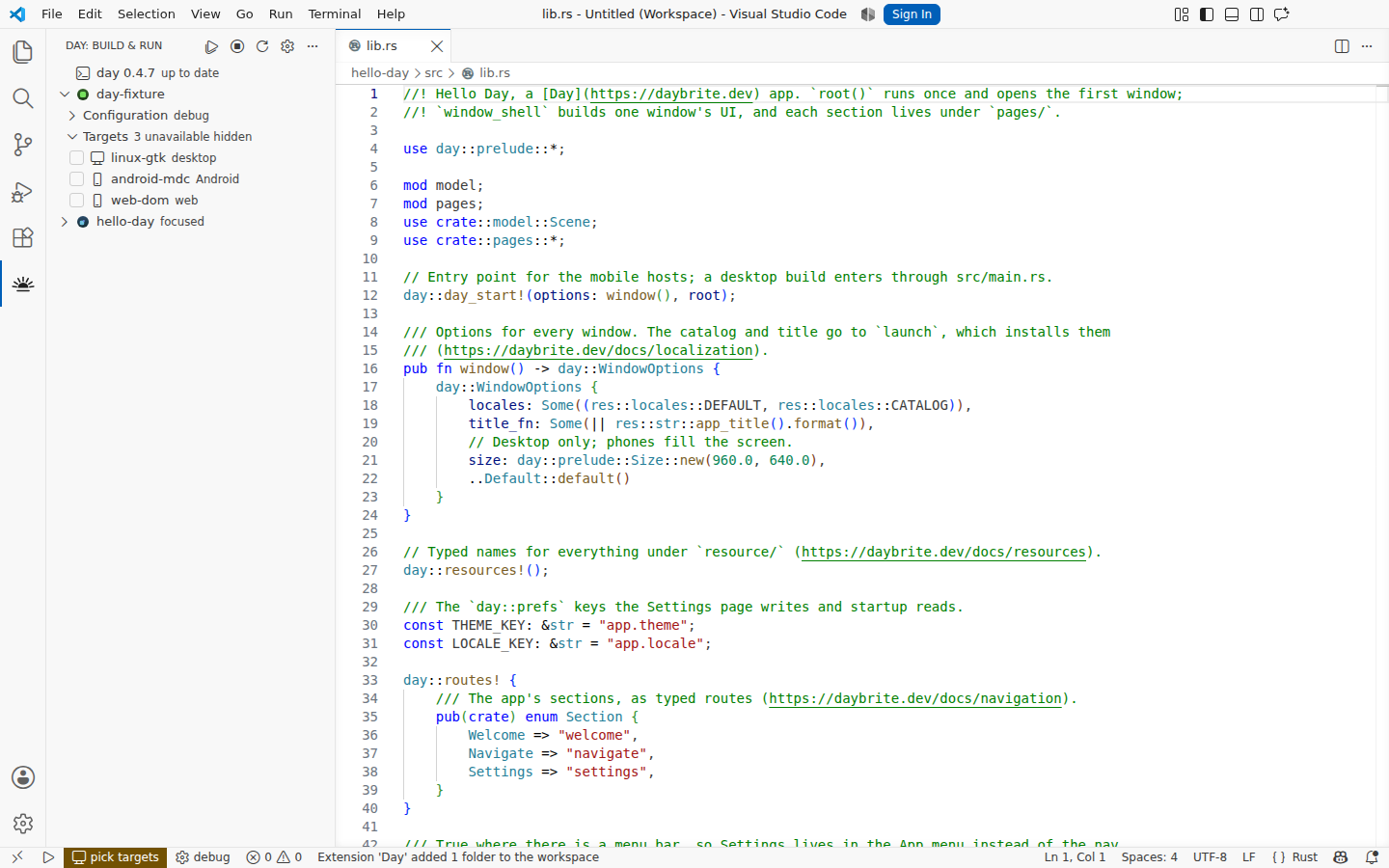
Task: Refresh the Day Build & Run panel
Action: point(262,46)
